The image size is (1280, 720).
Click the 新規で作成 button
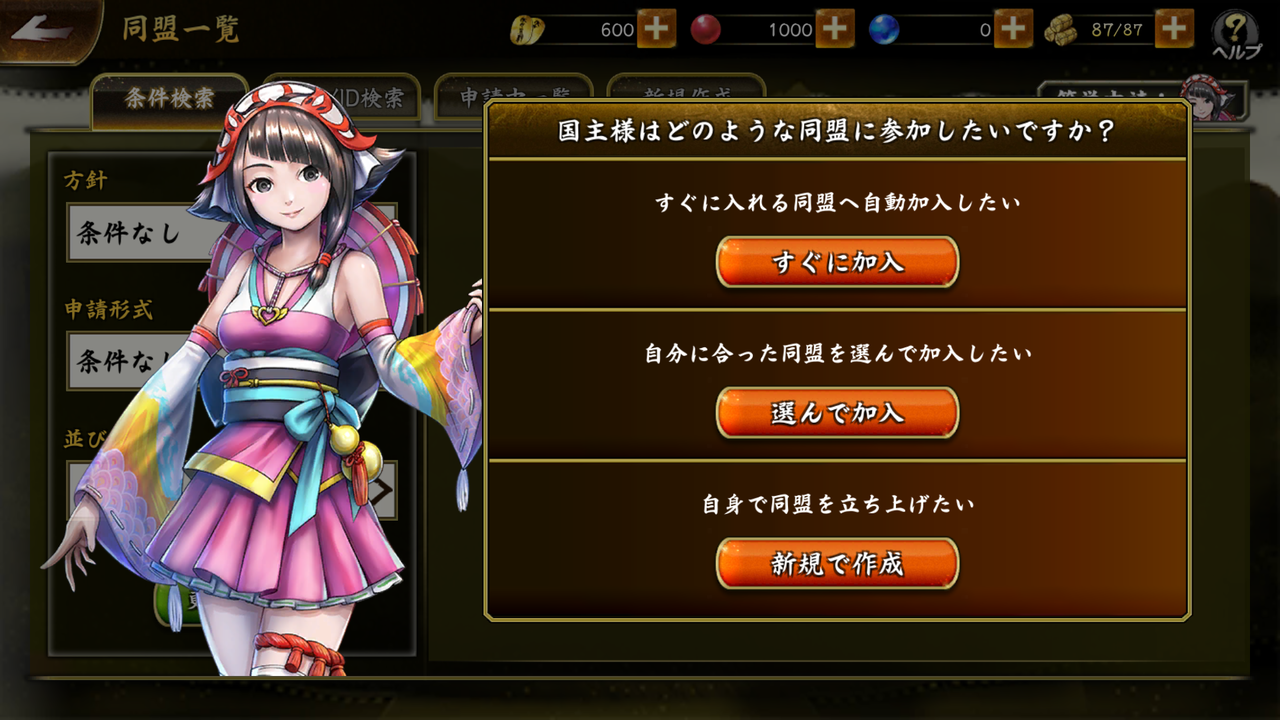(x=838, y=564)
